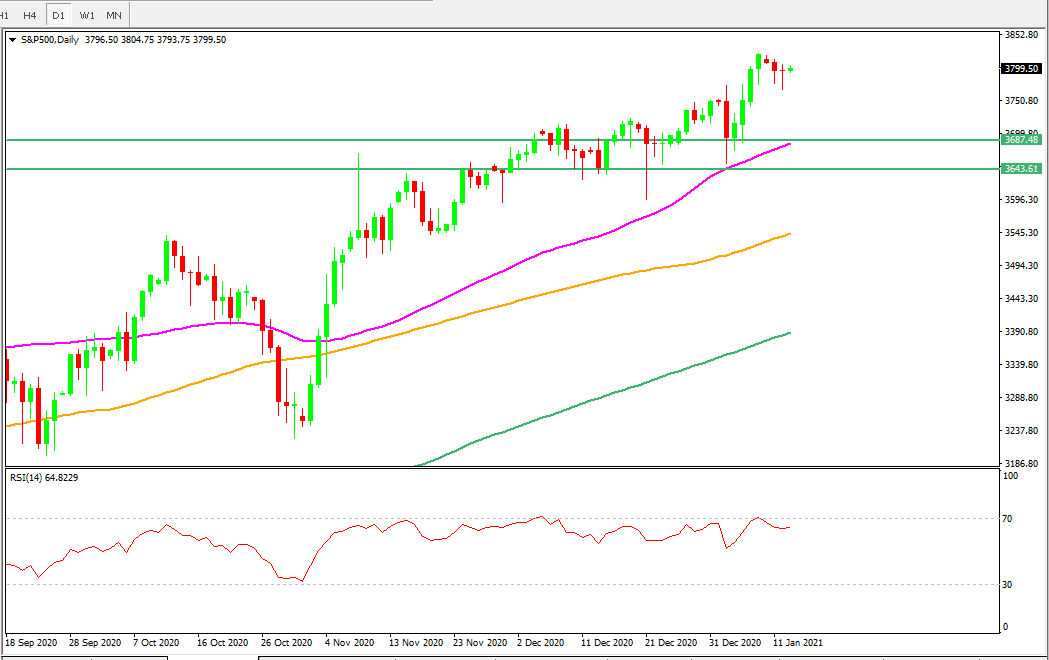Viewport: 1049px width, 660px height.
Task: Select the 3687.48 level label on axis
Action: pyautogui.click(x=1022, y=141)
